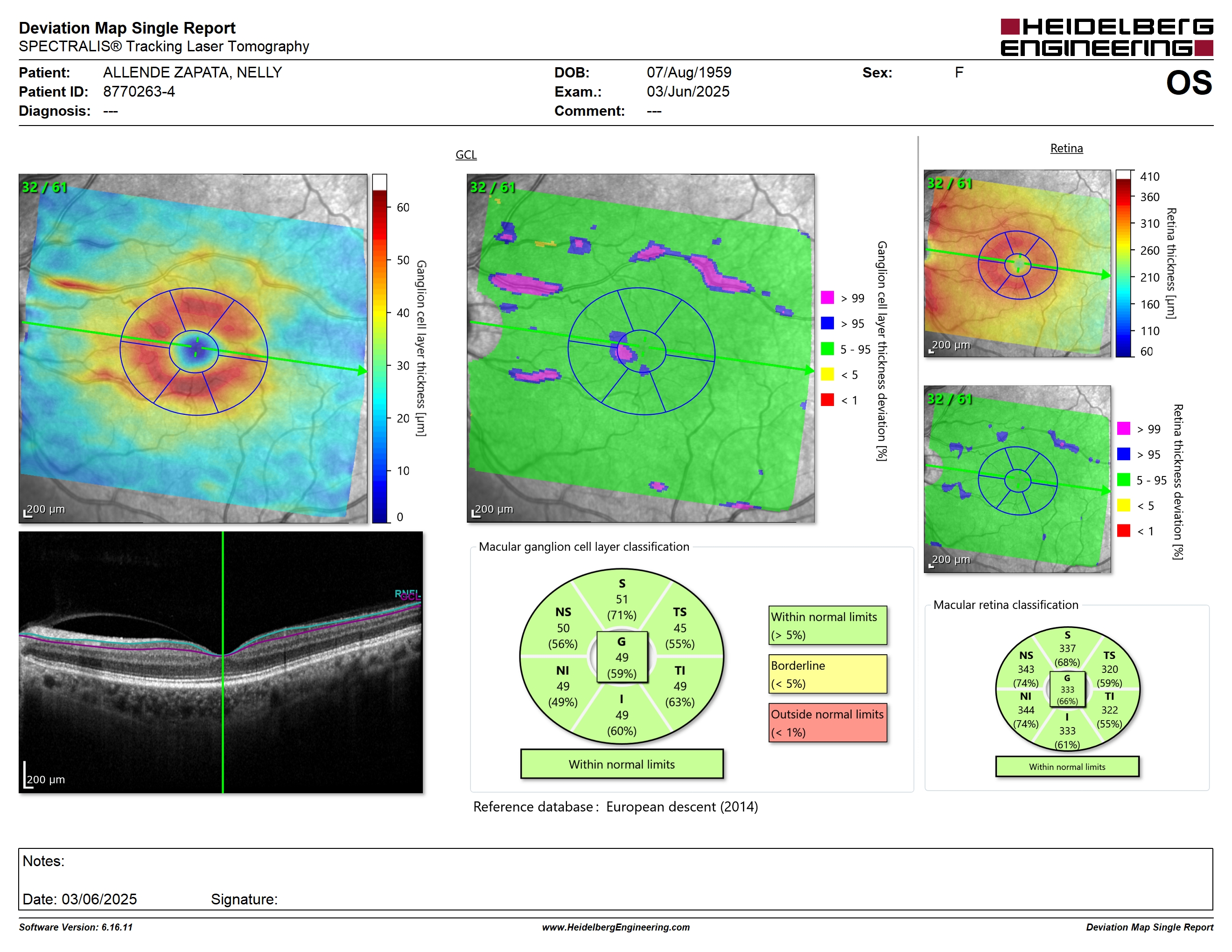Open the GCL thickness heat map image
The height and width of the screenshot is (952, 1232).
click(193, 349)
